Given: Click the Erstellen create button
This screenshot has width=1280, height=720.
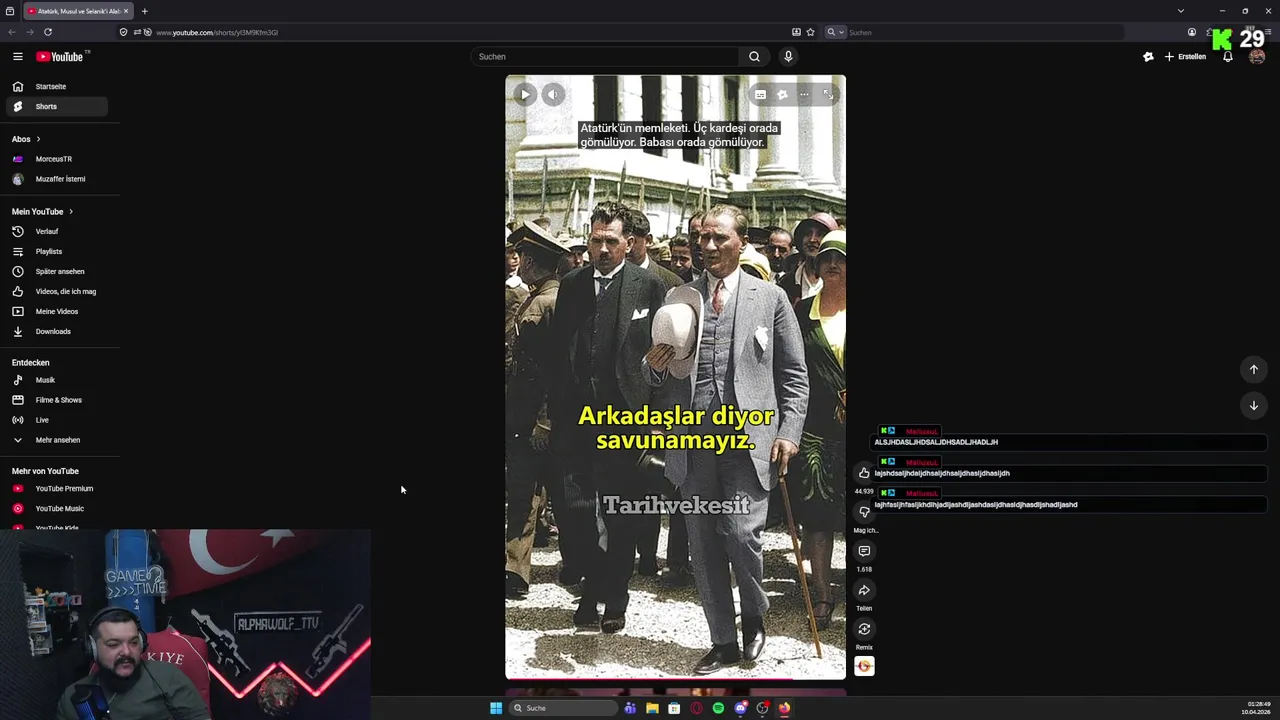Looking at the screenshot, I should pos(1185,57).
